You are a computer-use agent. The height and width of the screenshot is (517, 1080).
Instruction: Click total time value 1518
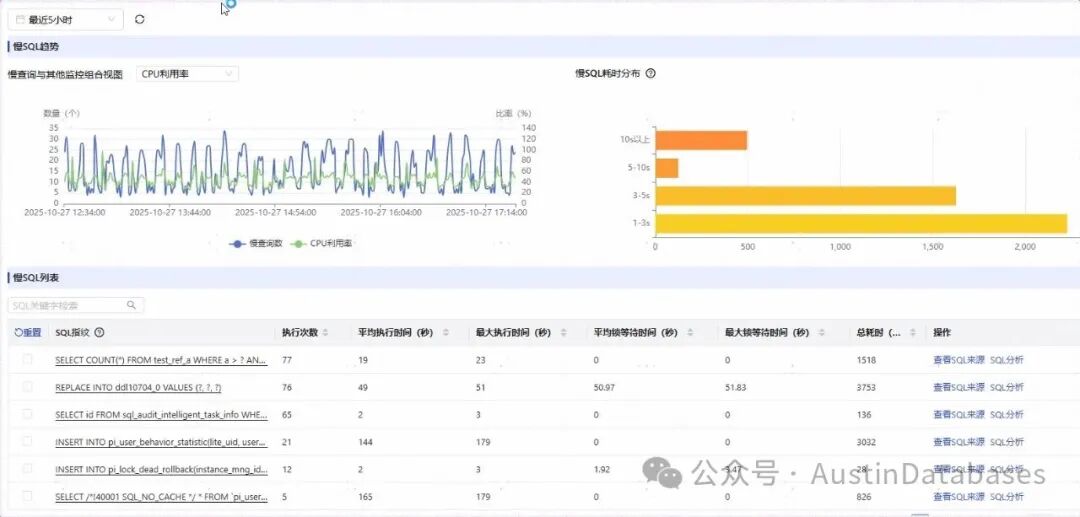point(866,360)
